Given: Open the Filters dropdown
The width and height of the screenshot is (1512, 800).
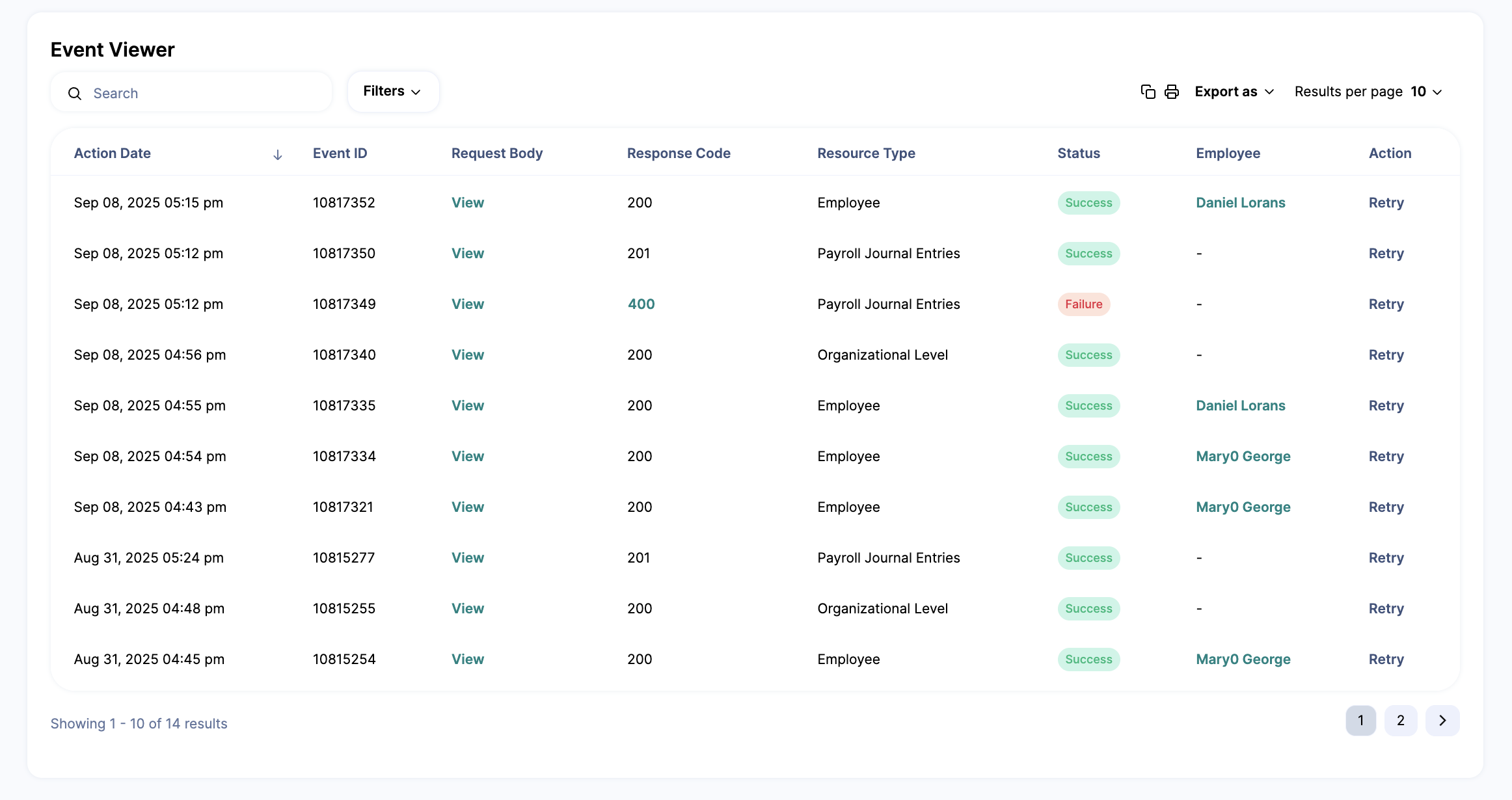Looking at the screenshot, I should point(392,92).
